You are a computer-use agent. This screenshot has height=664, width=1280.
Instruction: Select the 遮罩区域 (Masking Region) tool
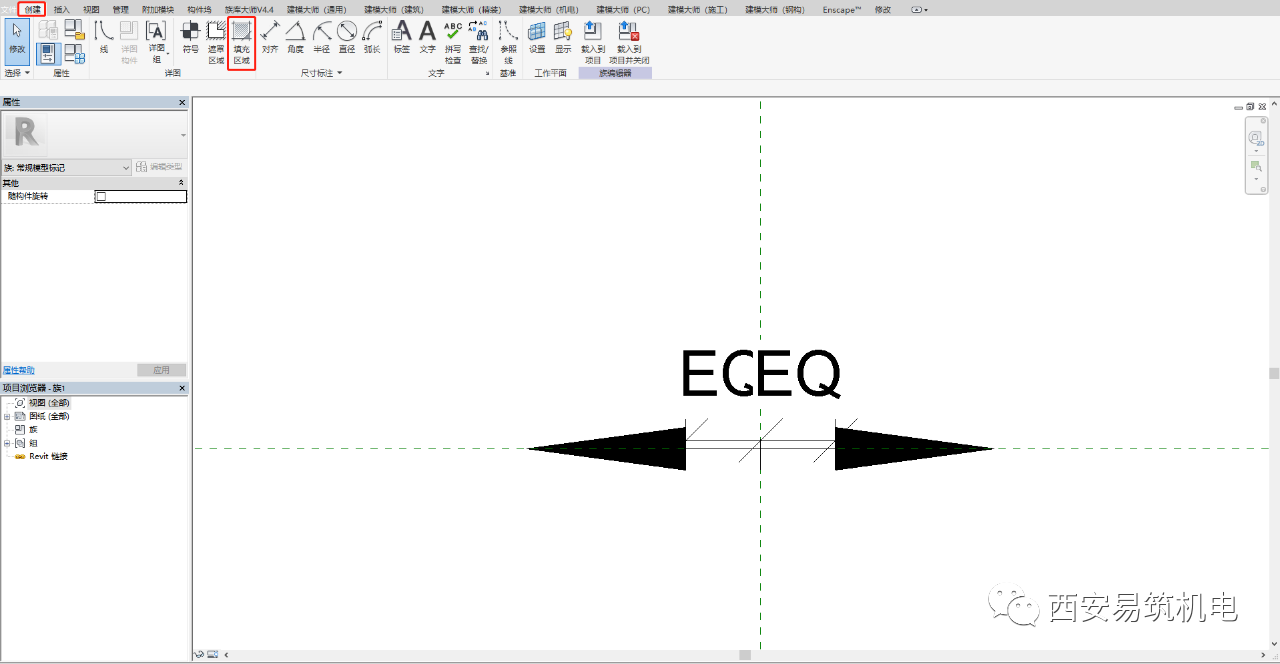[x=216, y=42]
